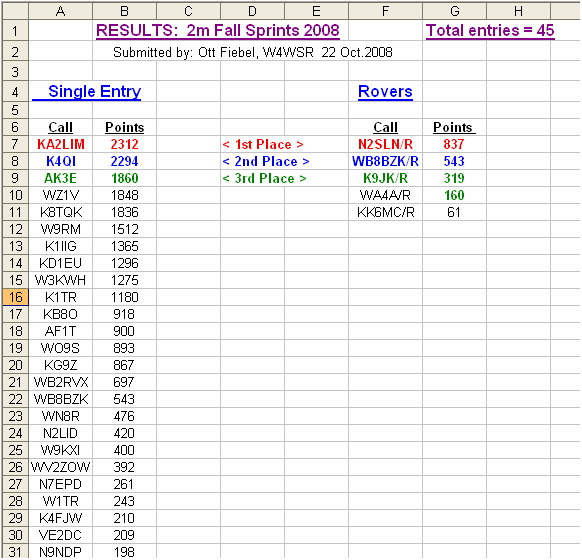The width and height of the screenshot is (582, 560).
Task: Click the RESULTS: 2m Fall Sprints 2008 title
Action: 218,30
